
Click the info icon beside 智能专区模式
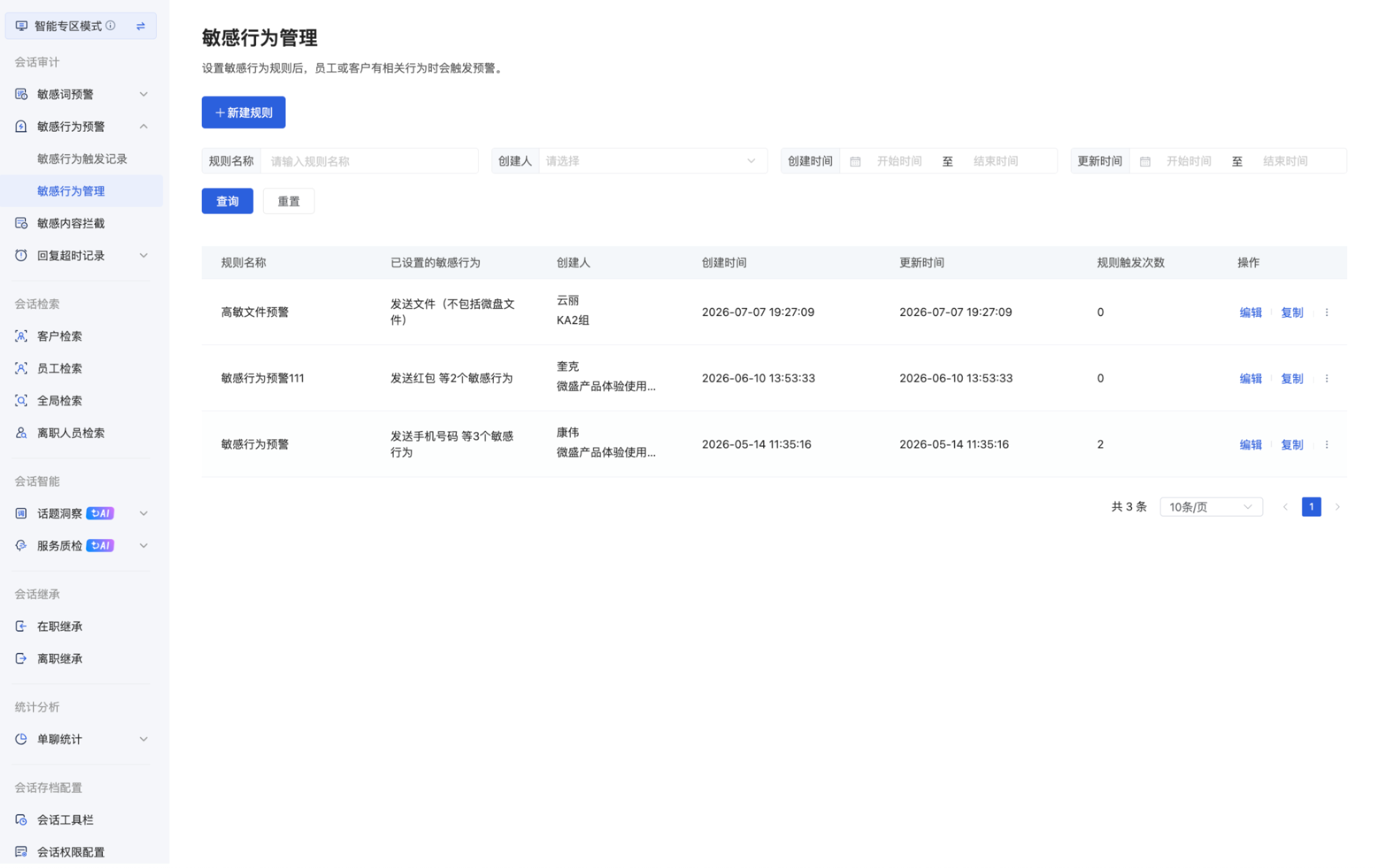110,25
